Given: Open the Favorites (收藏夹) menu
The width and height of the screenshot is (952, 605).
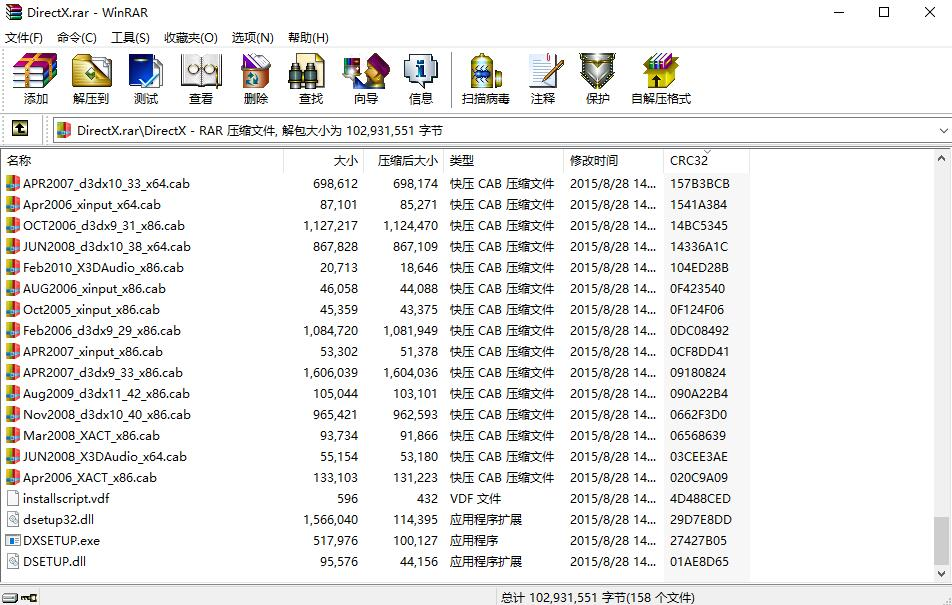Looking at the screenshot, I should [x=191, y=38].
